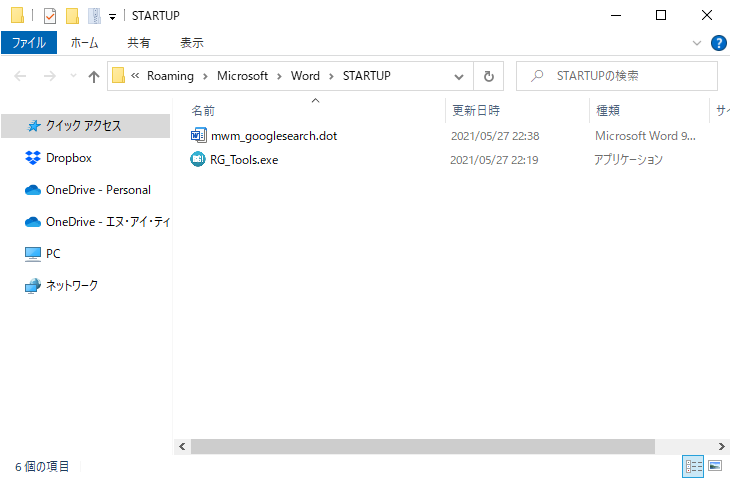The image size is (731, 479).
Task: Switch to details view layout
Action: click(x=692, y=466)
